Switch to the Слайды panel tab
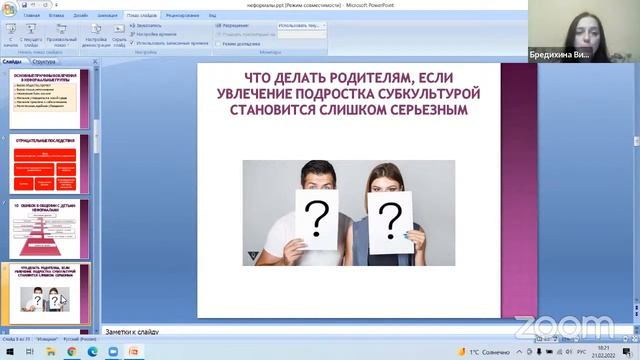The width and height of the screenshot is (640, 360). (x=12, y=62)
